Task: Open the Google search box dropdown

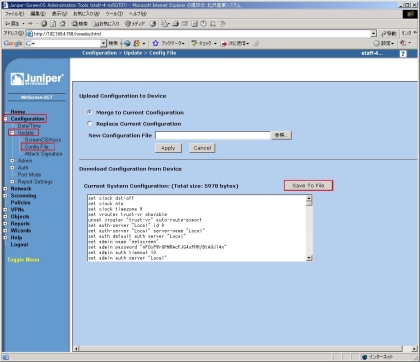Action: click(103, 43)
